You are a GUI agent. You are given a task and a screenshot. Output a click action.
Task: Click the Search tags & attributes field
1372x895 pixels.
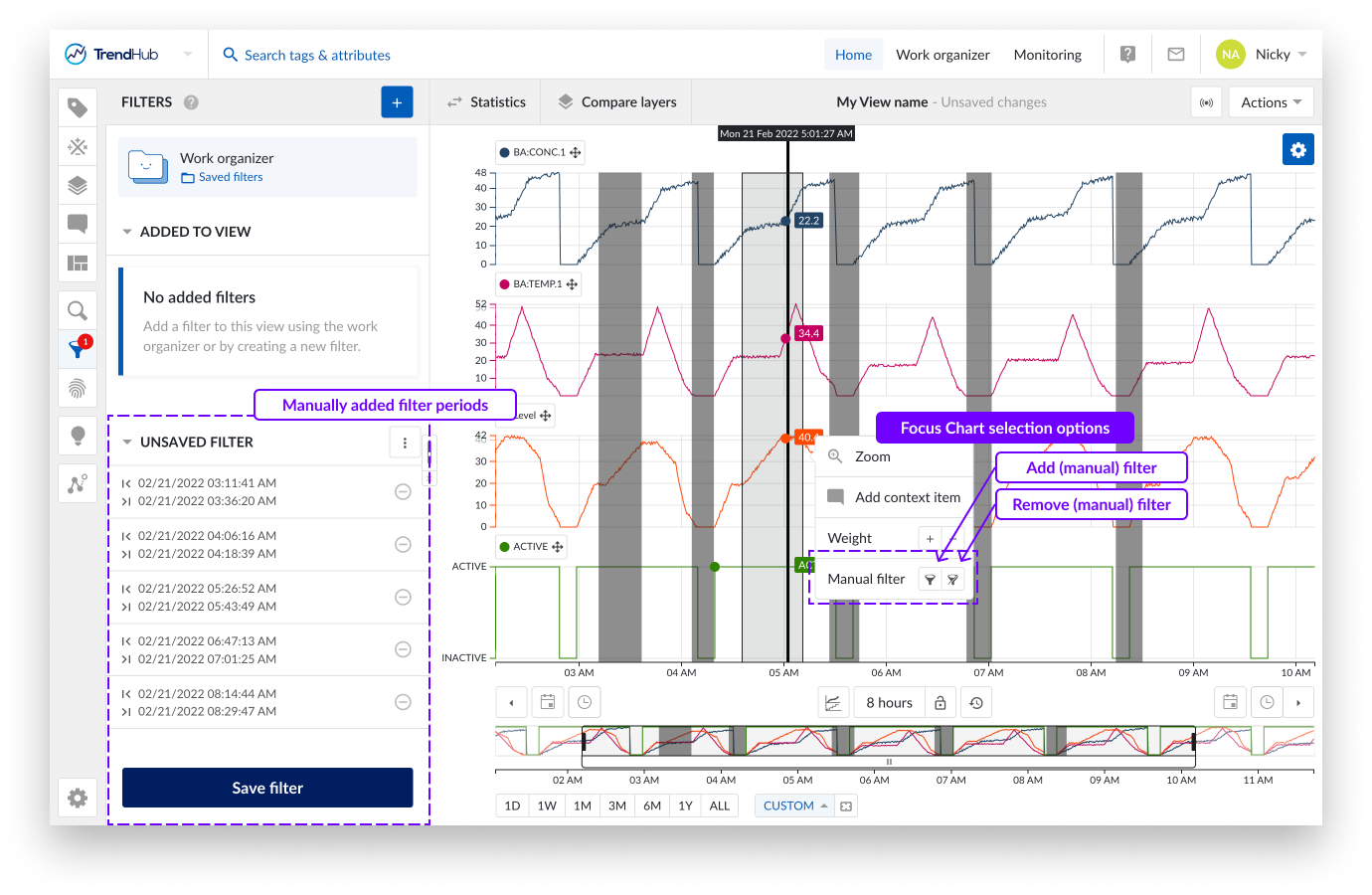pyautogui.click(x=317, y=55)
